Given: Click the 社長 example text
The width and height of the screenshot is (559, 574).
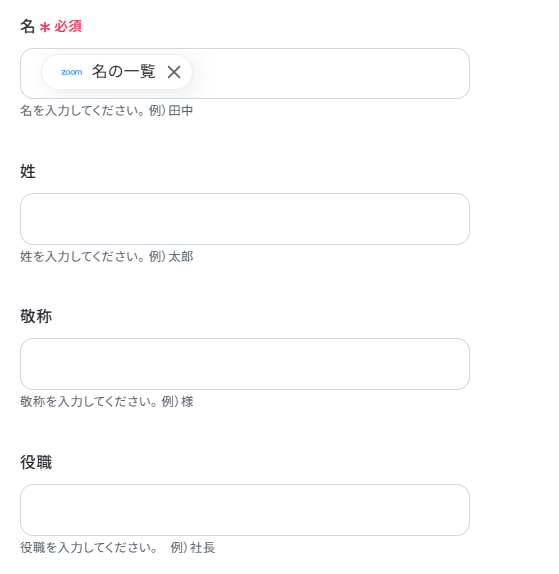Looking at the screenshot, I should (202, 547).
